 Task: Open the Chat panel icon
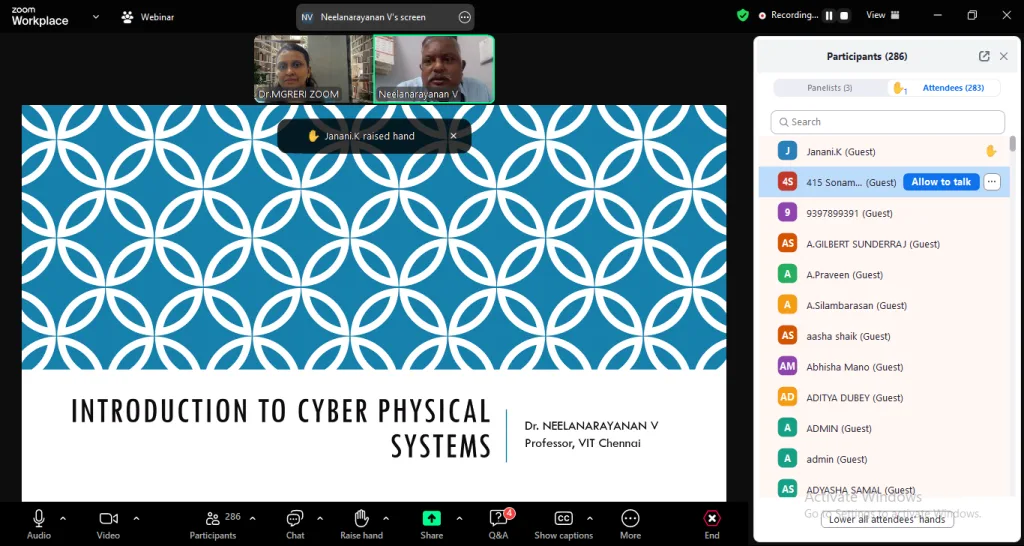pos(295,518)
